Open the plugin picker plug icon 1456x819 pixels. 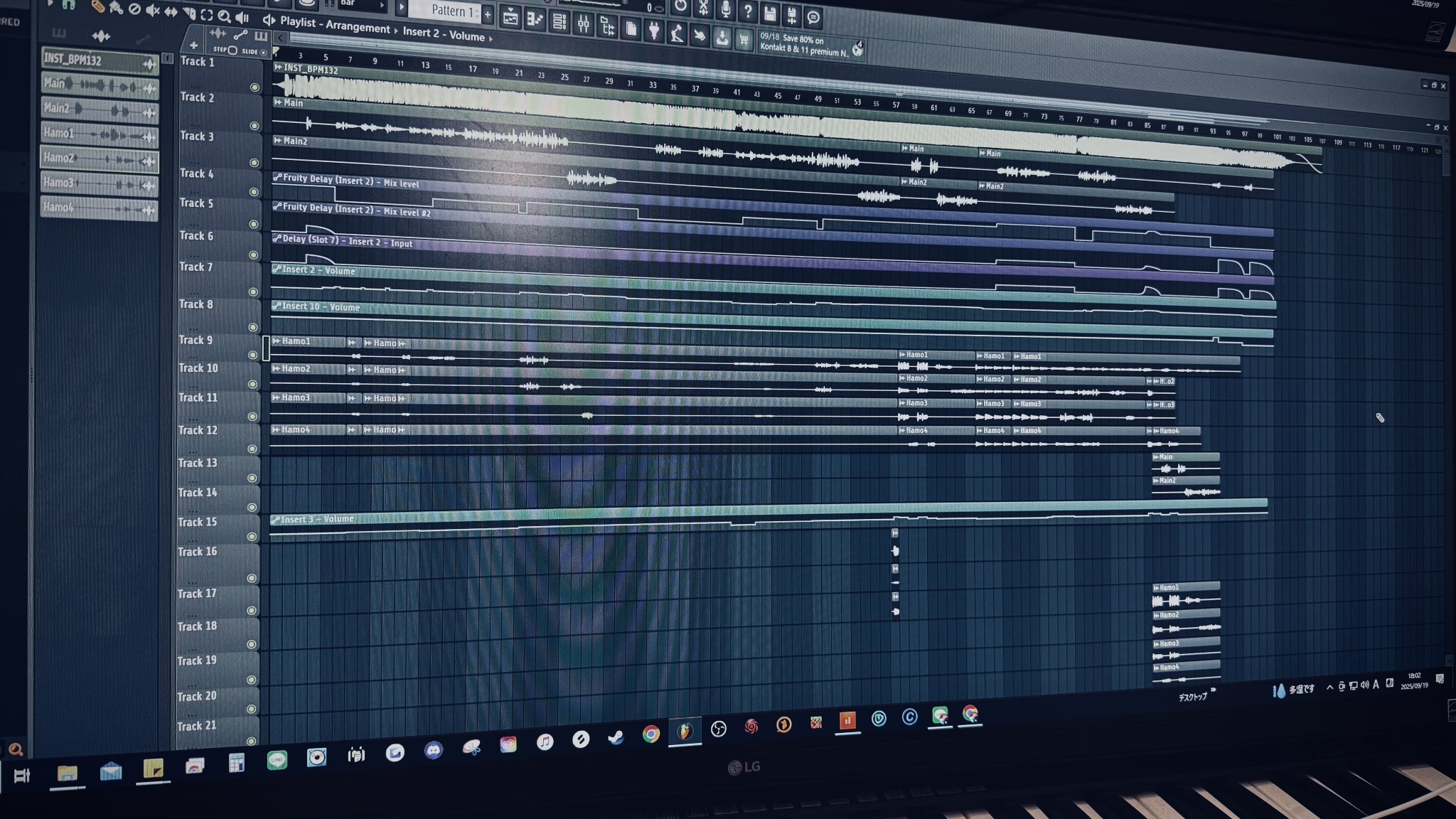654,30
